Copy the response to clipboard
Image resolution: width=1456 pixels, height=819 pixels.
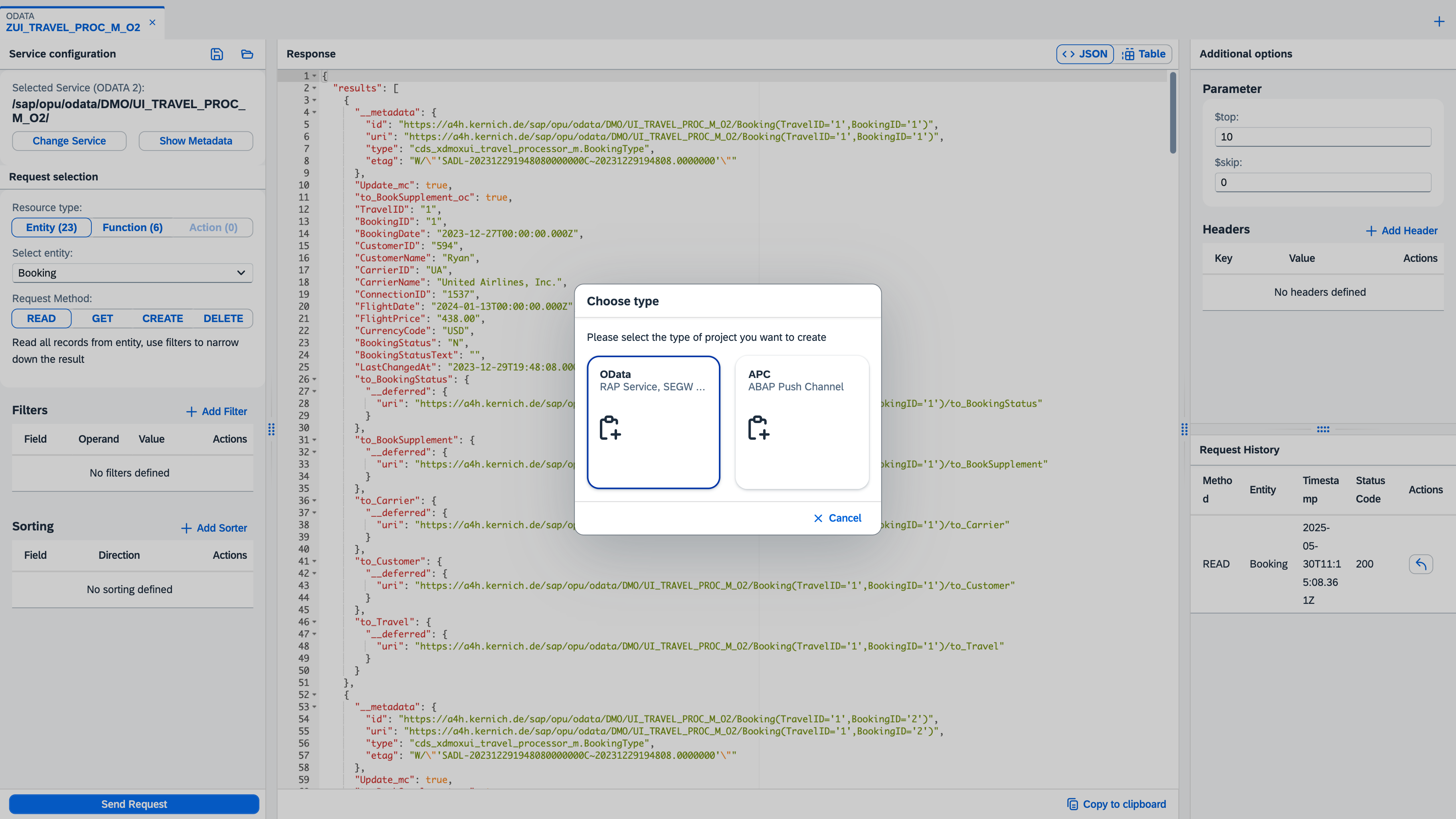[x=1116, y=804]
